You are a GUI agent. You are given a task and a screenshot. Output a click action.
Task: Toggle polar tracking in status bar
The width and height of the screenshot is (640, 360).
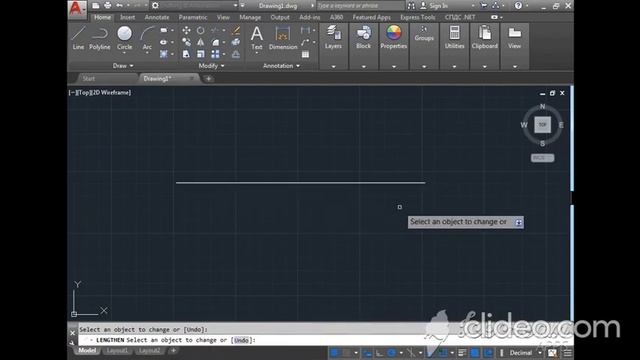pos(391,353)
